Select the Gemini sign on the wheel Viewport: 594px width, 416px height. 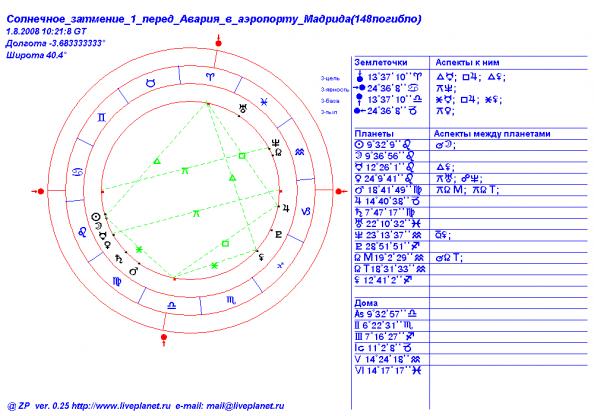[x=102, y=118]
